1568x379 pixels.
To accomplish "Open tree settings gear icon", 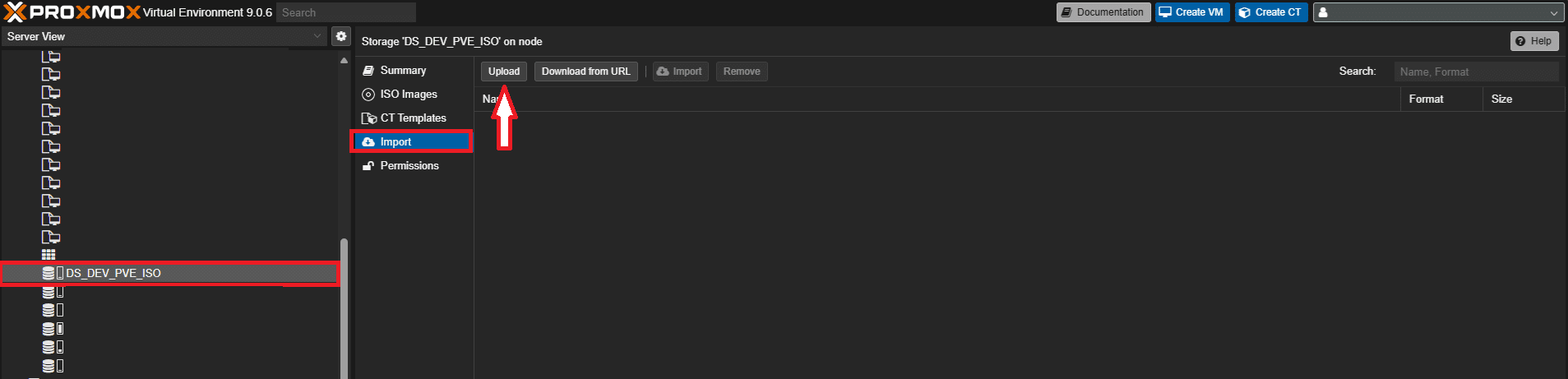I will click(x=341, y=36).
